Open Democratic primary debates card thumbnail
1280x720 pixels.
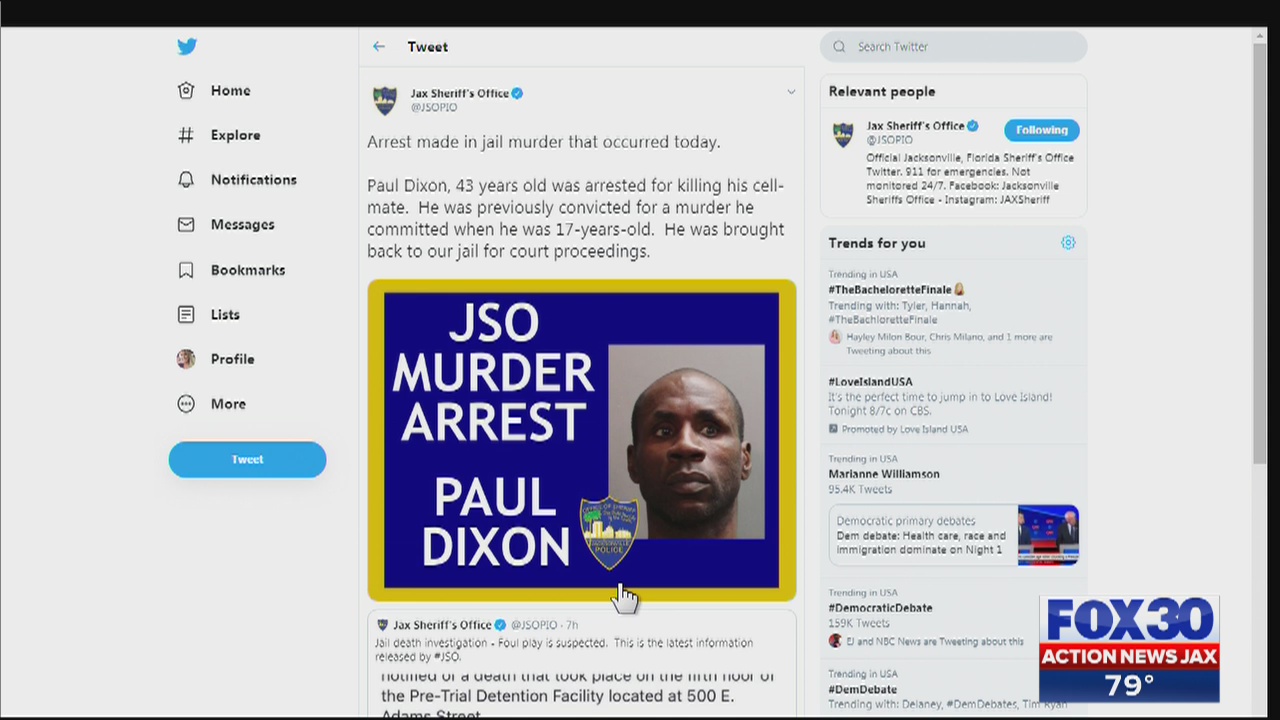click(x=1048, y=535)
